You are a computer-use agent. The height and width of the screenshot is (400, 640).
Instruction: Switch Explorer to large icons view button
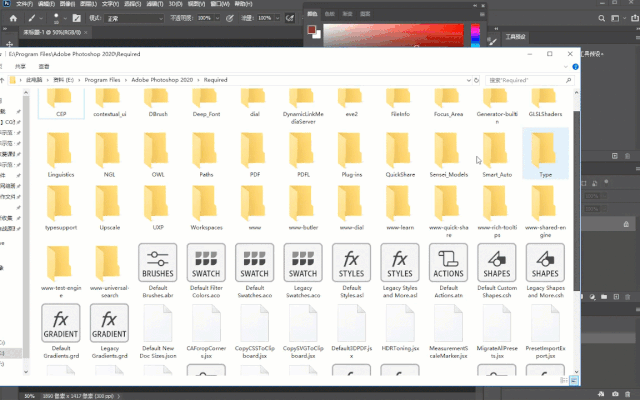click(x=574, y=380)
